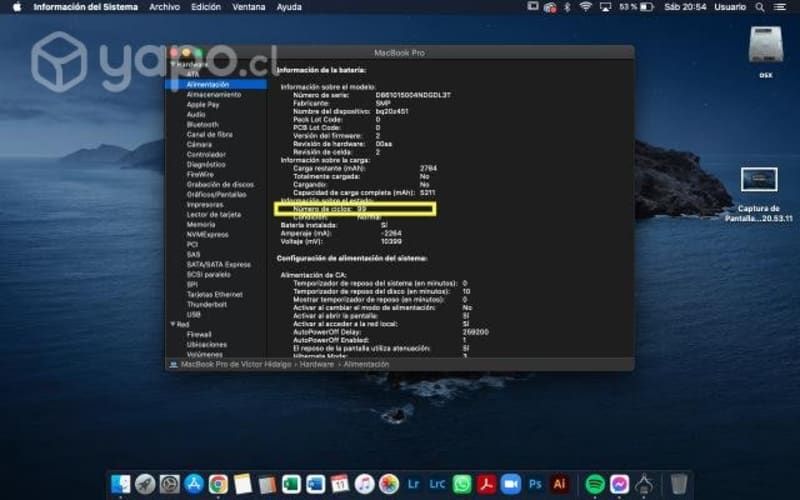Launch Lightroom (Lr) from the Dock
The width and height of the screenshot is (800, 500).
413,484
